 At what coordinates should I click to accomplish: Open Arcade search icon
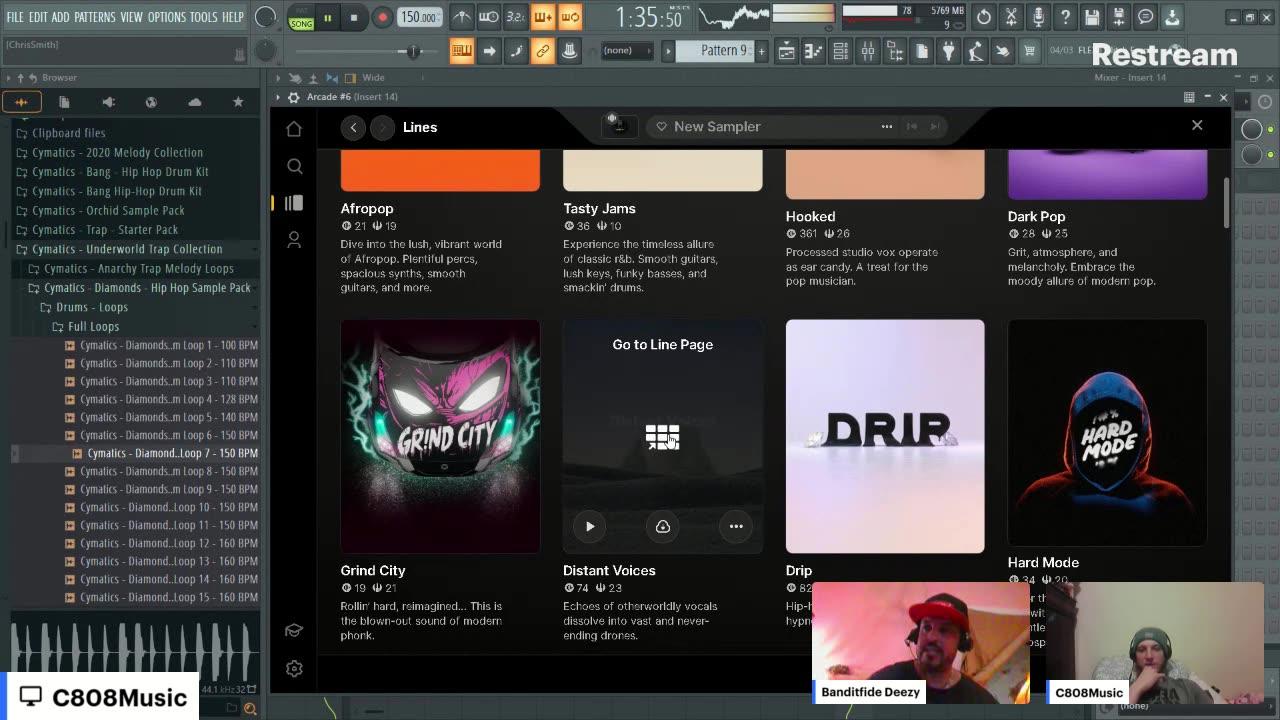pyautogui.click(x=294, y=166)
